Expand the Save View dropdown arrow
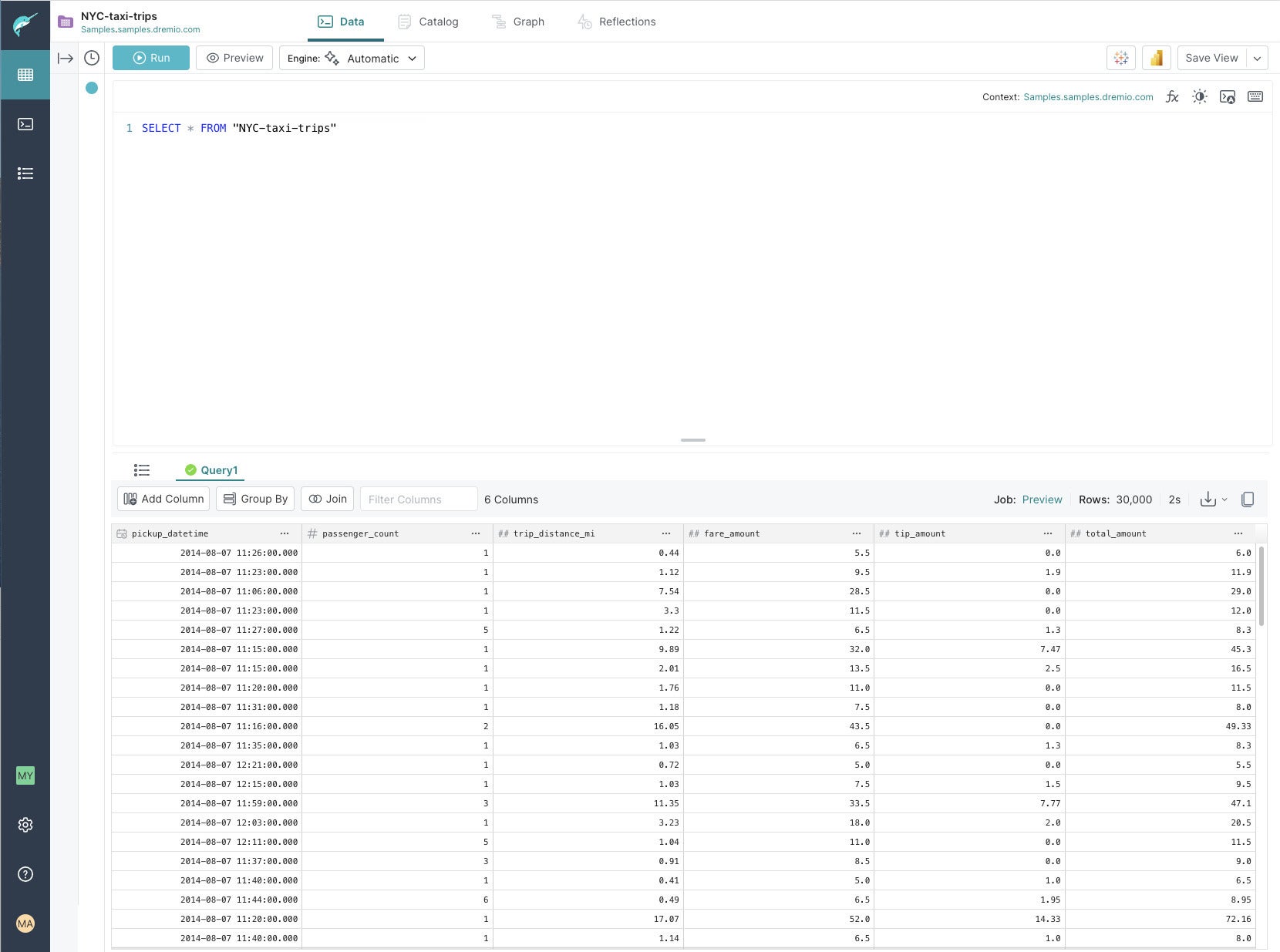This screenshot has height=952, width=1280. pyautogui.click(x=1258, y=58)
